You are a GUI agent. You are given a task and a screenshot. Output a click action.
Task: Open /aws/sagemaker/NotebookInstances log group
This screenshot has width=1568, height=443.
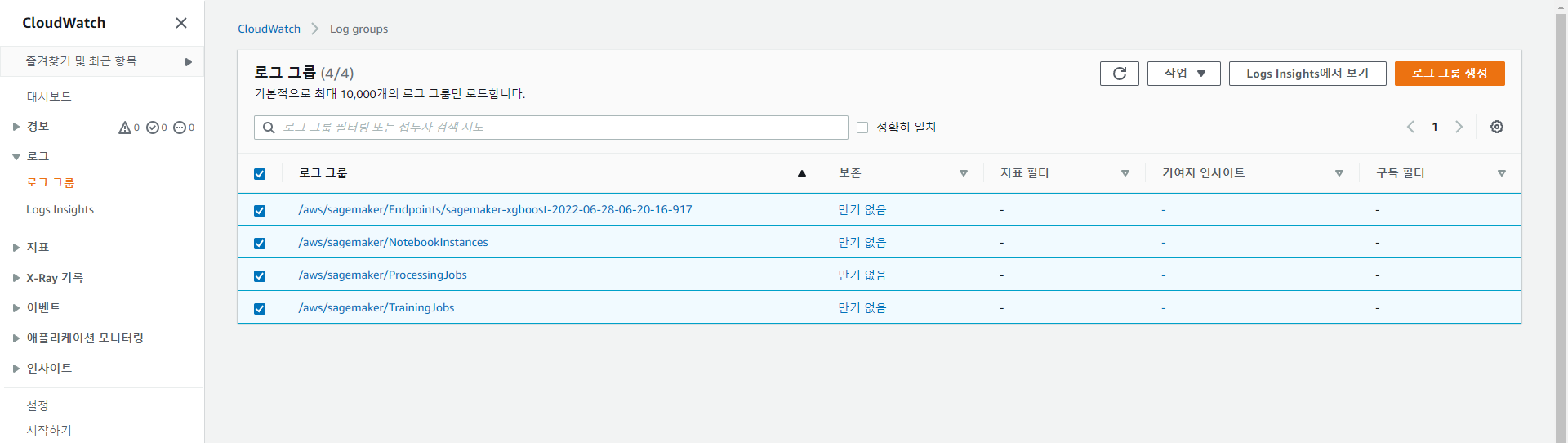click(x=393, y=243)
